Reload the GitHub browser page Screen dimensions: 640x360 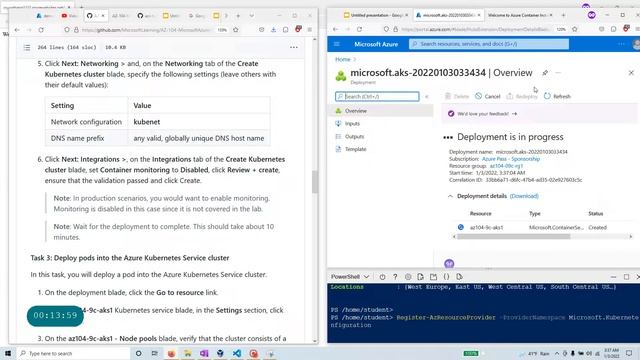click(41, 30)
